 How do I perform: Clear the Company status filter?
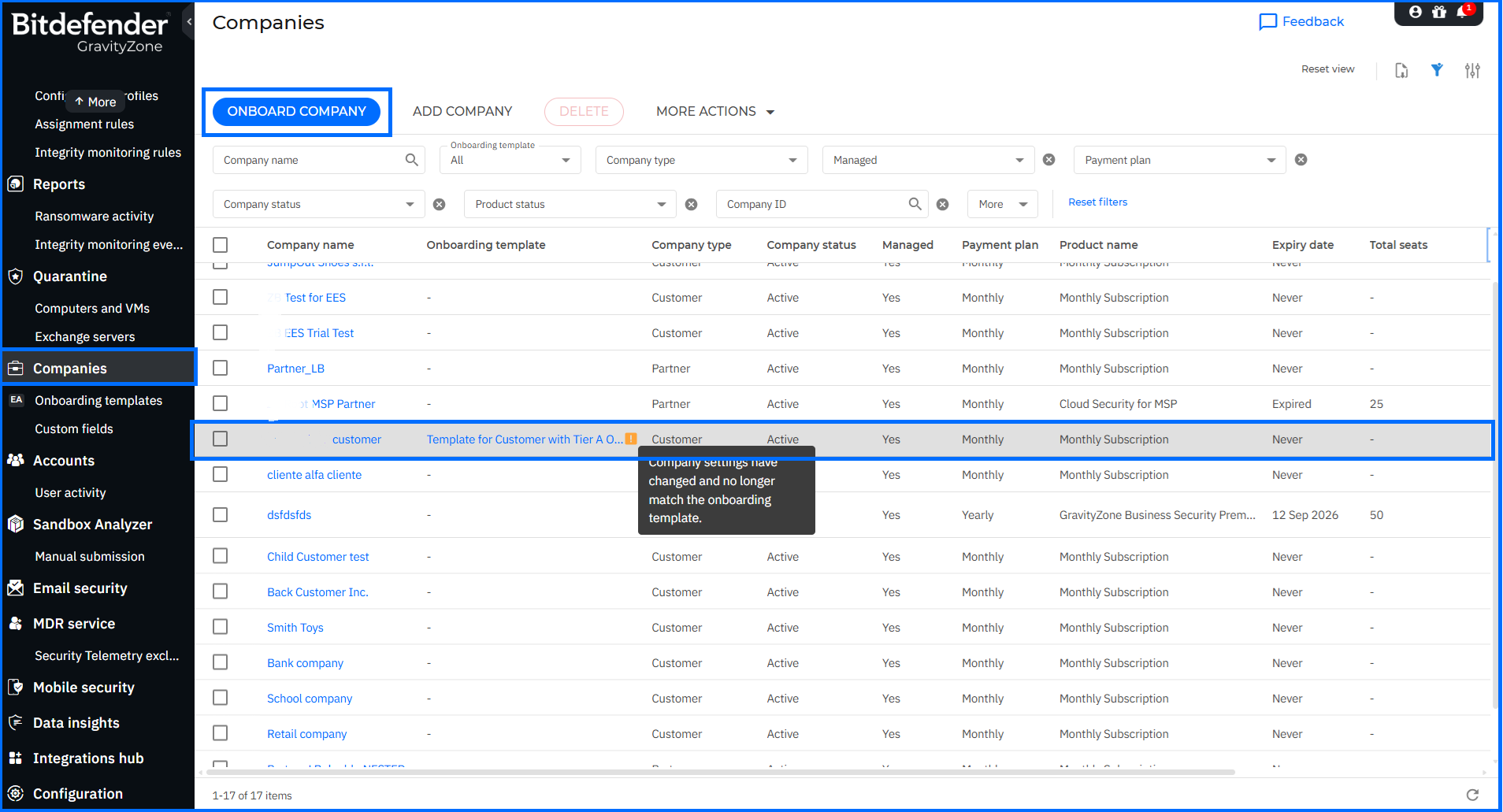pyautogui.click(x=440, y=204)
